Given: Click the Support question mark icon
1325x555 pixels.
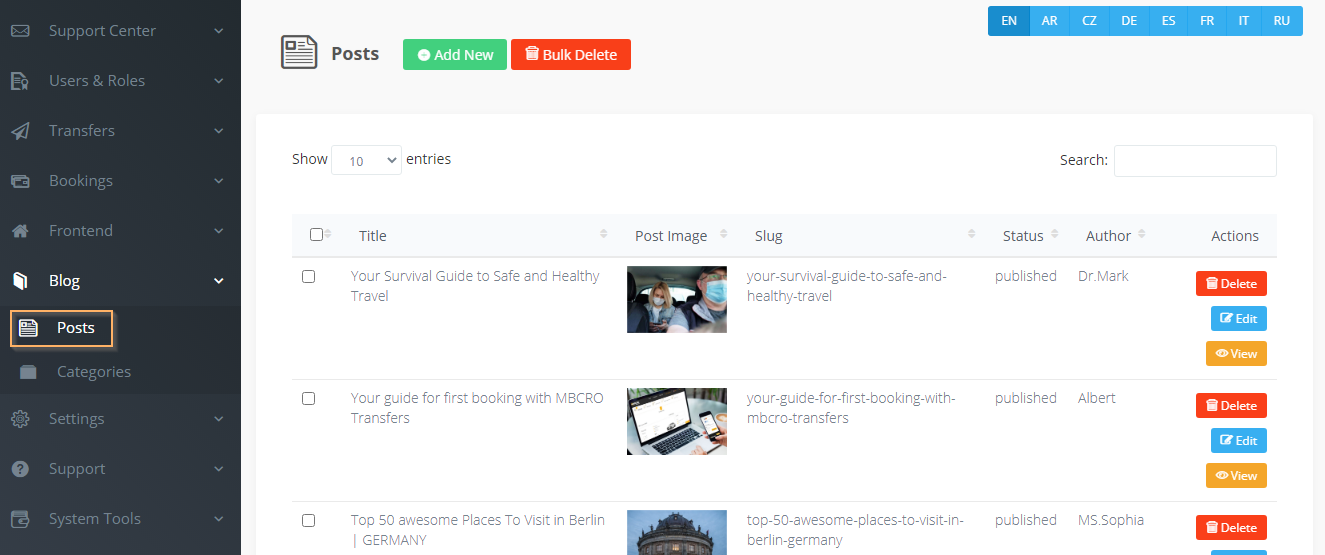Looking at the screenshot, I should pos(20,469).
